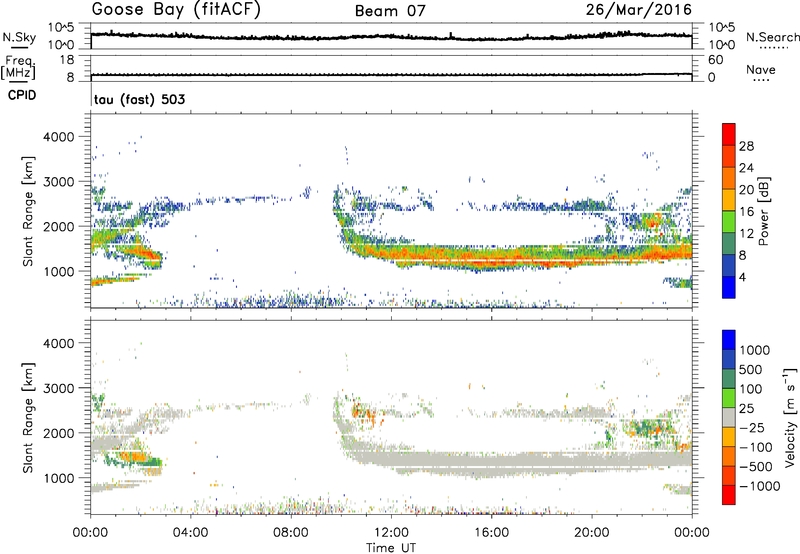Select the '18' frequency axis tick label
This screenshot has height=554, width=800.
67,60
